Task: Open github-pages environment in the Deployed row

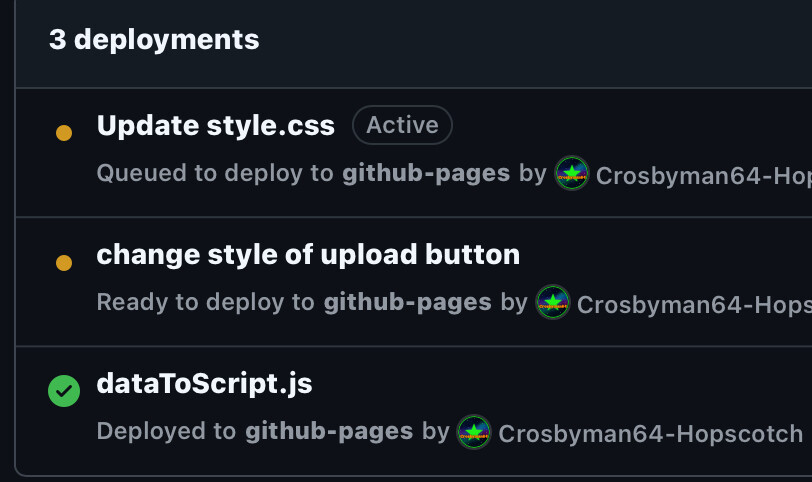Action: point(329,431)
